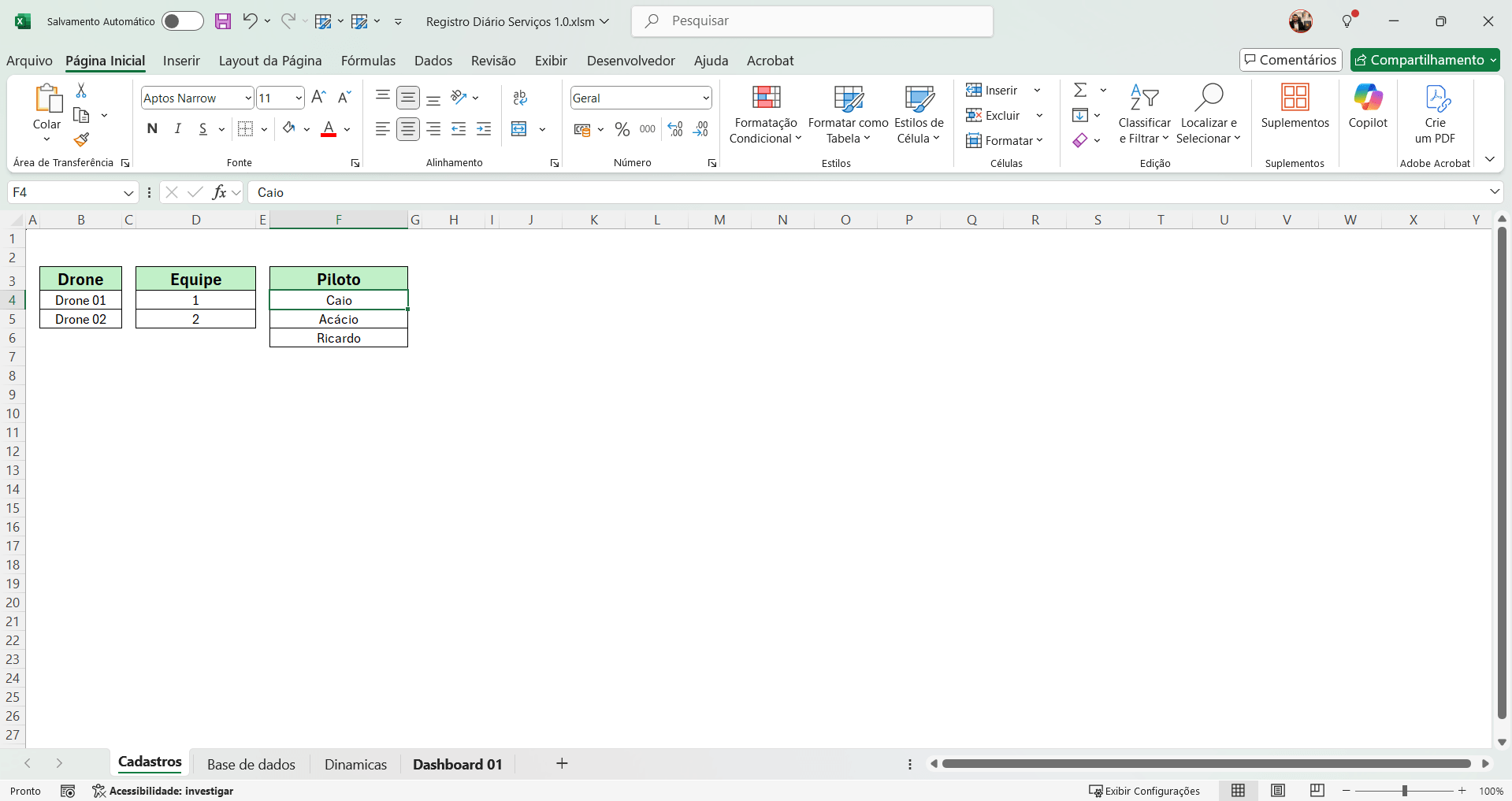Click the Save icon in title bar

(223, 21)
